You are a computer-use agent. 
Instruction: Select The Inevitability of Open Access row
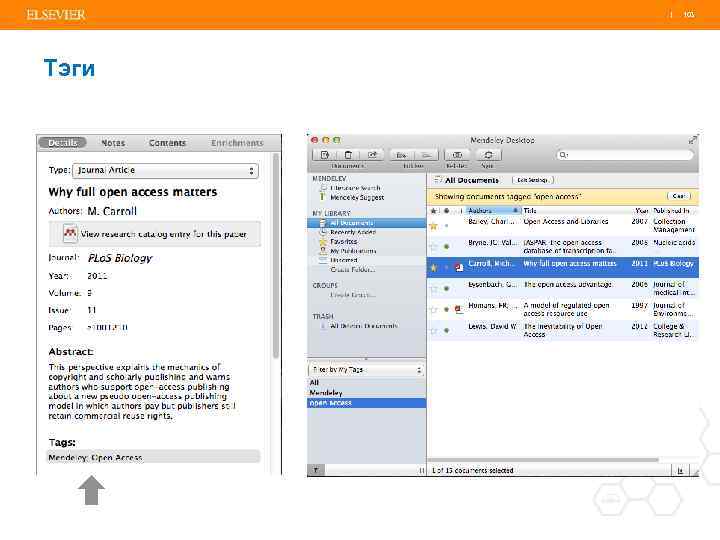point(563,330)
